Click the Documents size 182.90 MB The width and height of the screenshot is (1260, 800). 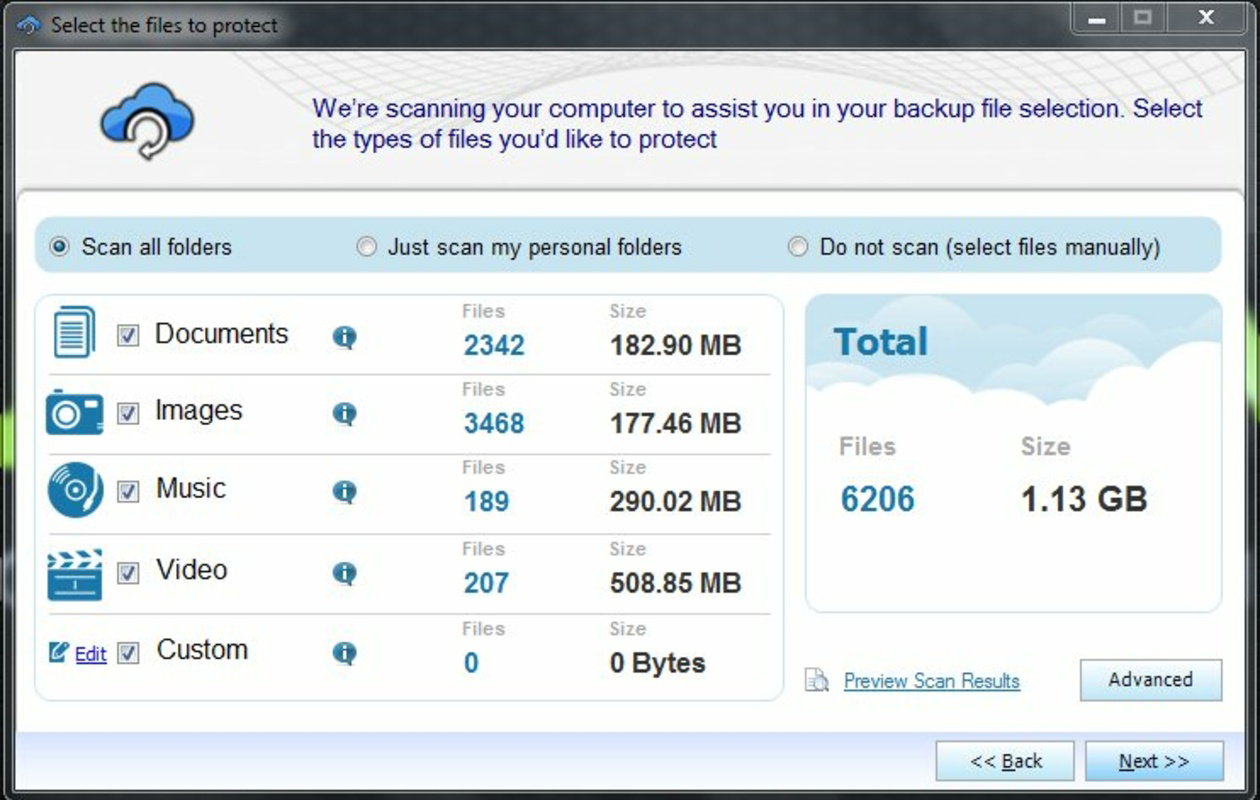point(676,345)
